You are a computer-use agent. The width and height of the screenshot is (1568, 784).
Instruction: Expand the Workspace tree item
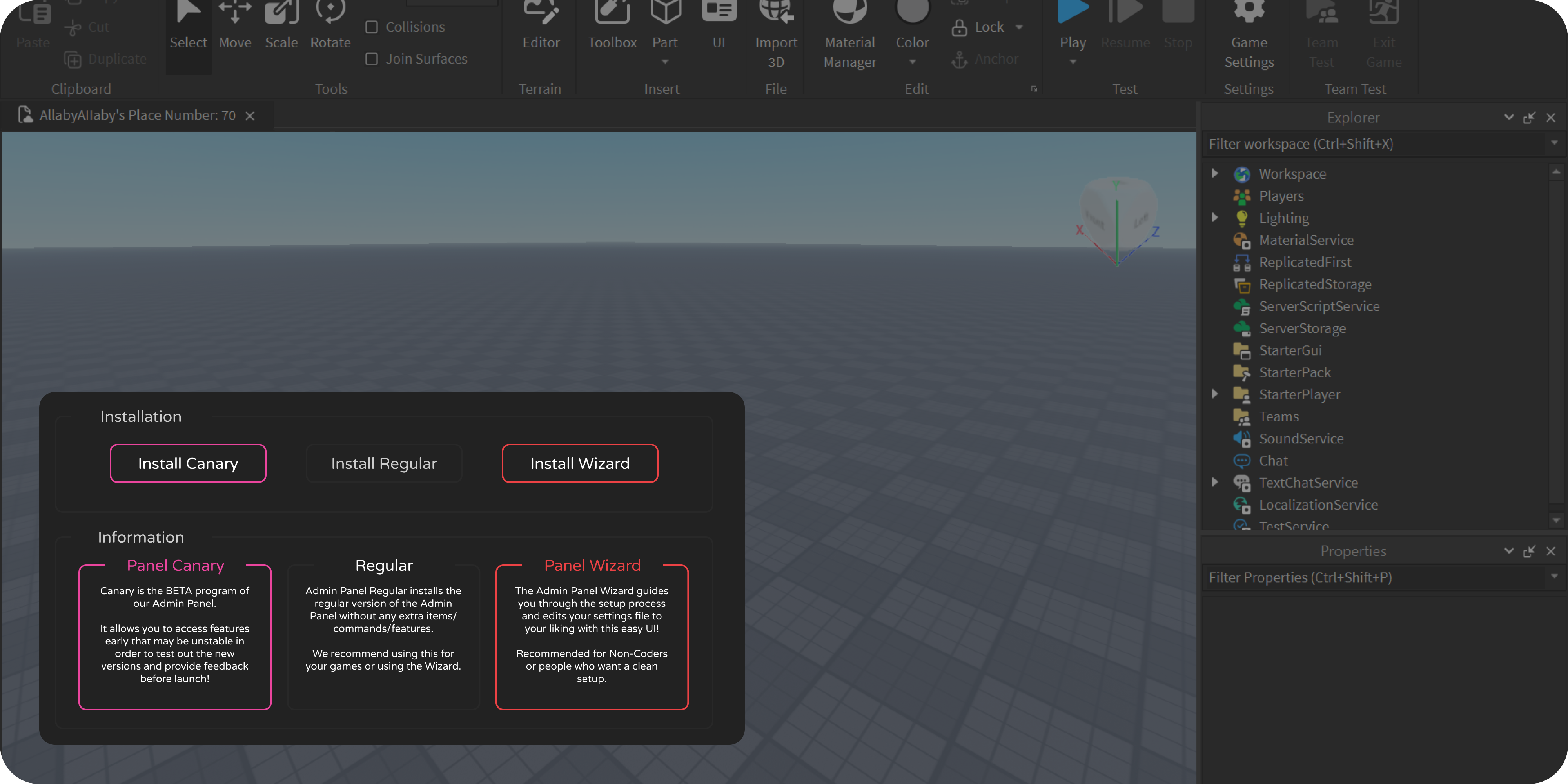click(x=1214, y=174)
